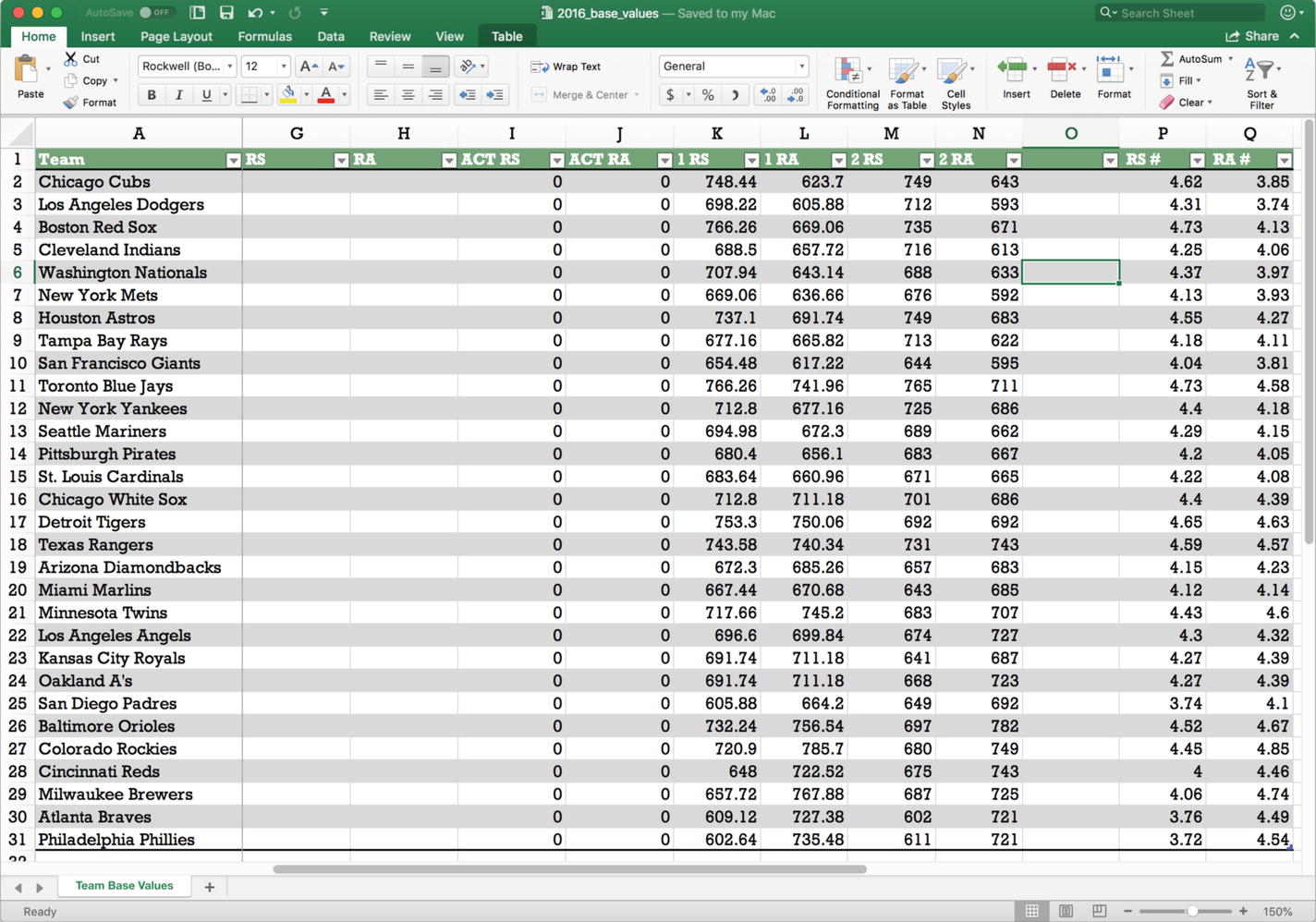Click the Cut scissors icon

coord(71,58)
